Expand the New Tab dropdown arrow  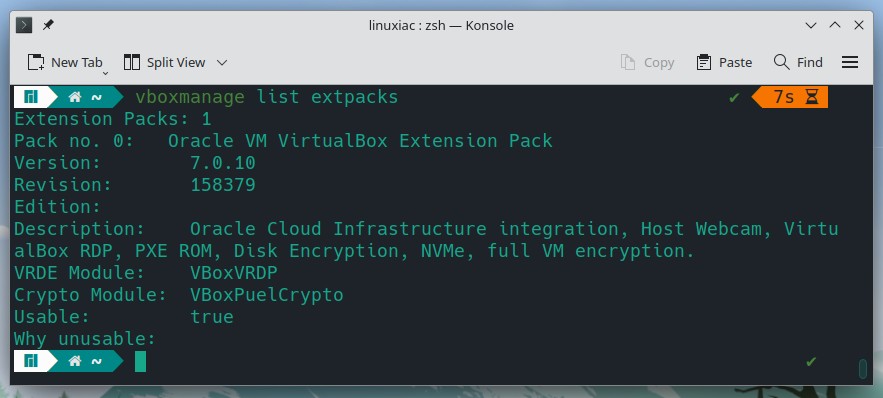coord(105,73)
